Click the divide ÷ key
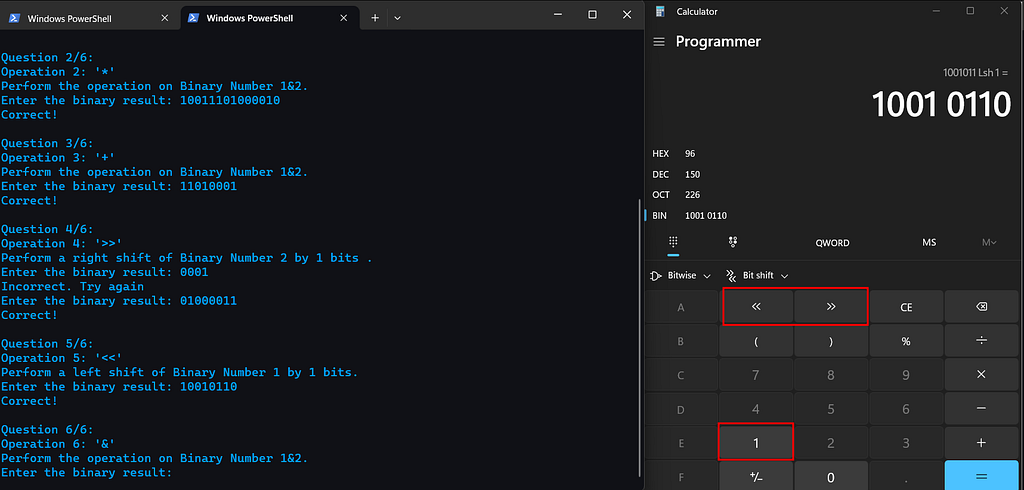 981,340
